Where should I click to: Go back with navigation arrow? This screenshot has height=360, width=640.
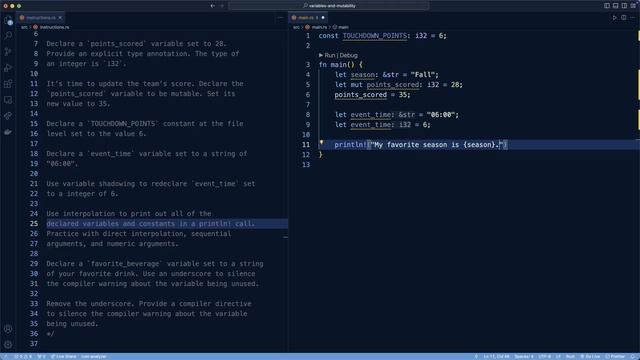[x=212, y=6]
